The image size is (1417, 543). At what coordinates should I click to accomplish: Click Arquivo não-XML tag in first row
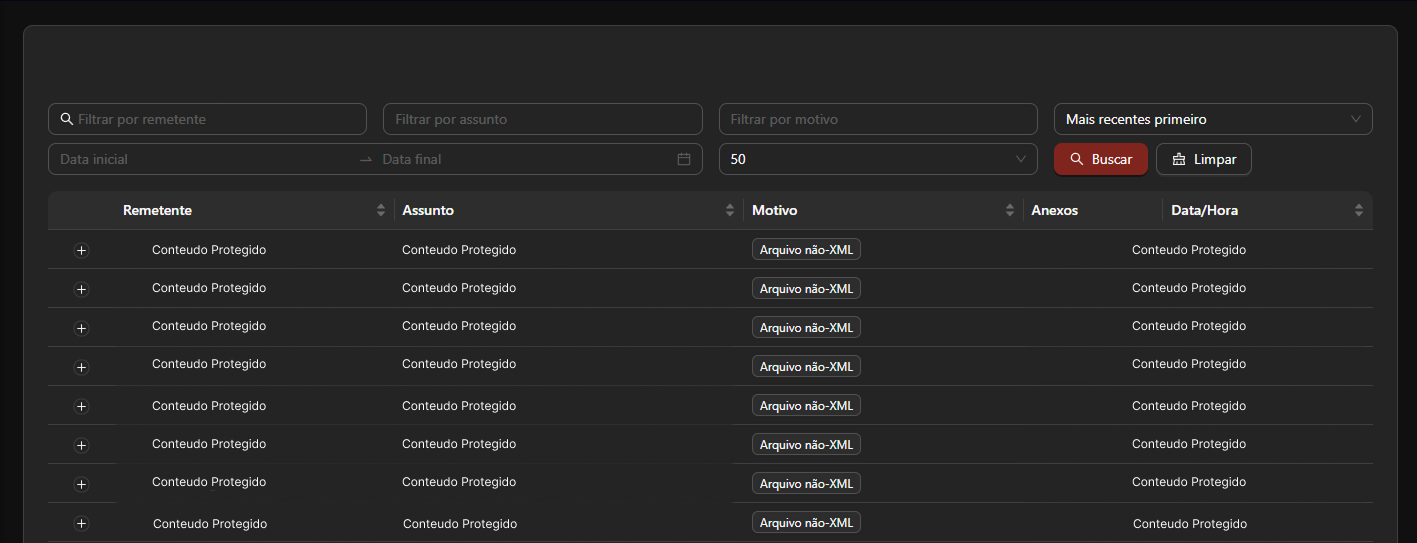tap(806, 249)
